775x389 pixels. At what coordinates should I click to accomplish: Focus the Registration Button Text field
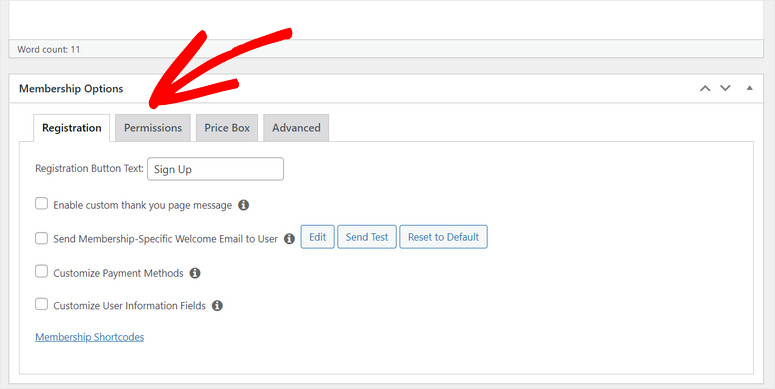coord(215,169)
